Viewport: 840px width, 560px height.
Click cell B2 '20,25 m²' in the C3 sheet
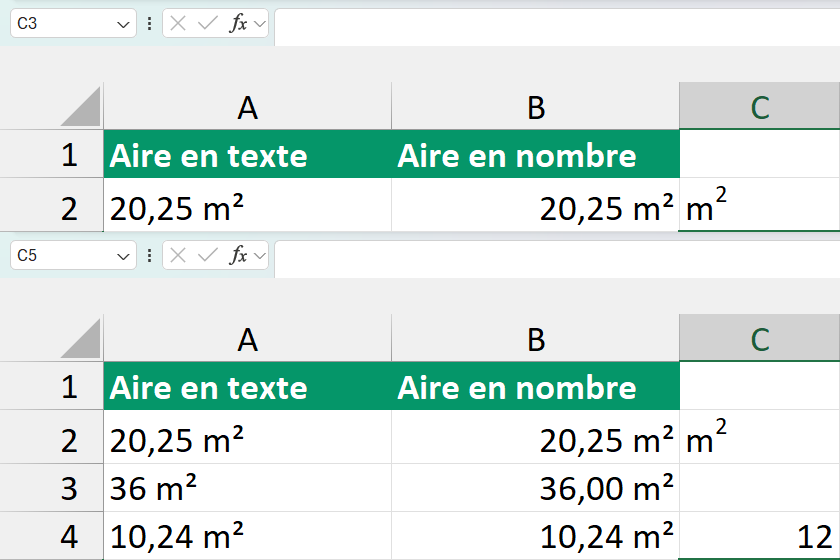(536, 205)
